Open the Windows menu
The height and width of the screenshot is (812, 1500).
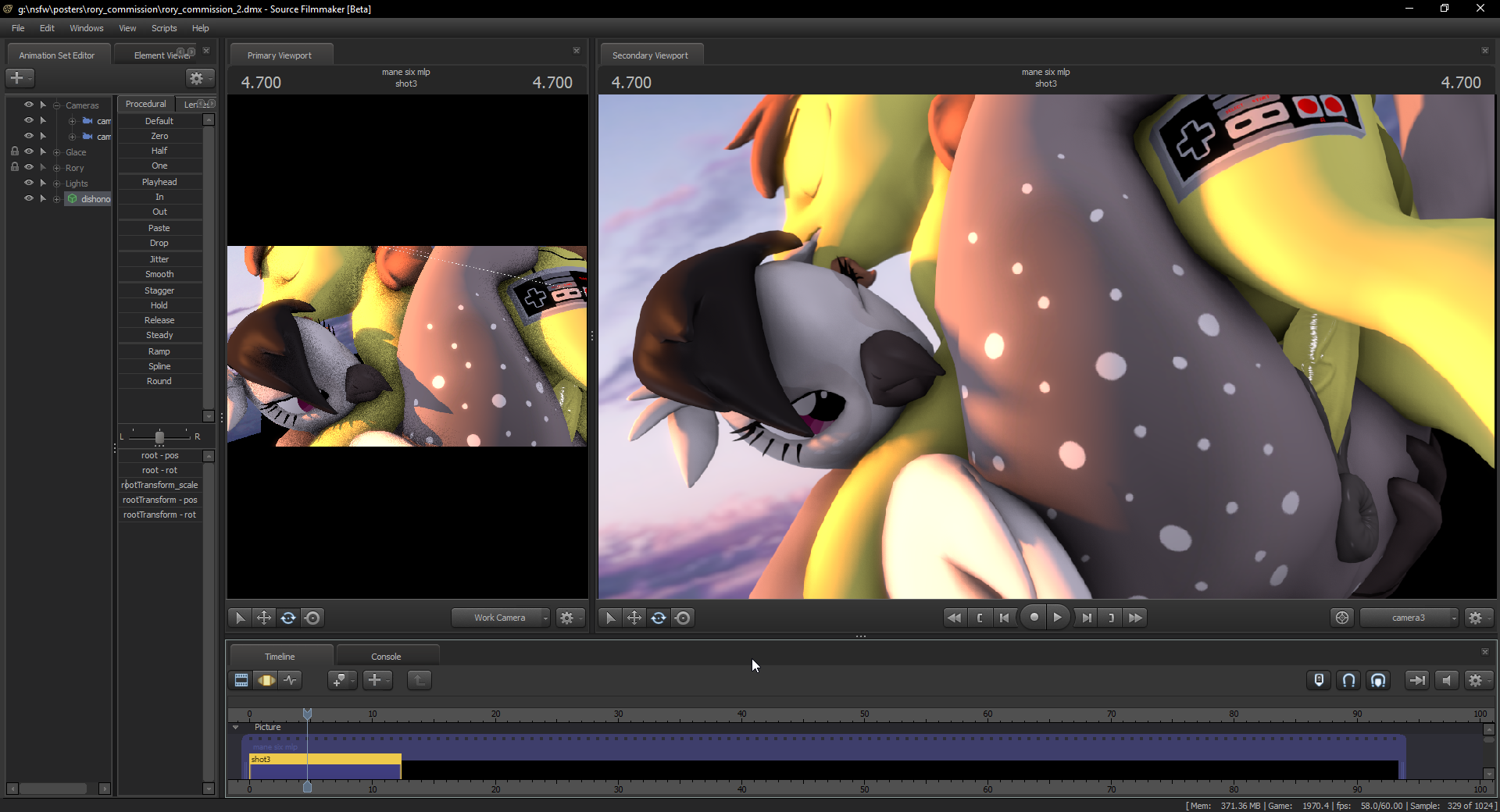click(x=87, y=28)
